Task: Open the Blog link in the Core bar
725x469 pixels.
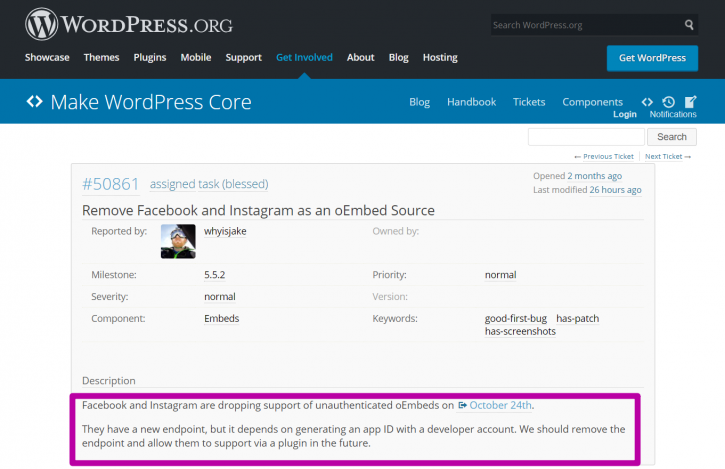Action: coord(419,102)
